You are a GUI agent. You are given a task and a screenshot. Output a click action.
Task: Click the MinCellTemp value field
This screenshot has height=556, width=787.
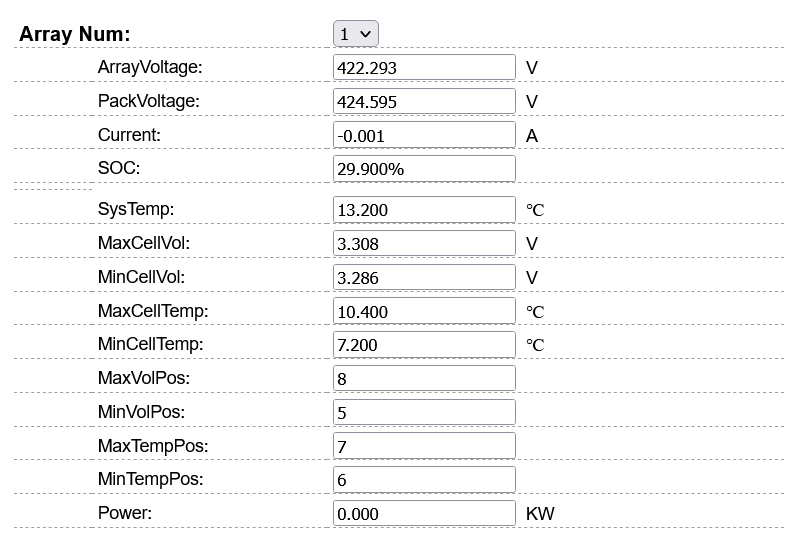click(x=424, y=345)
